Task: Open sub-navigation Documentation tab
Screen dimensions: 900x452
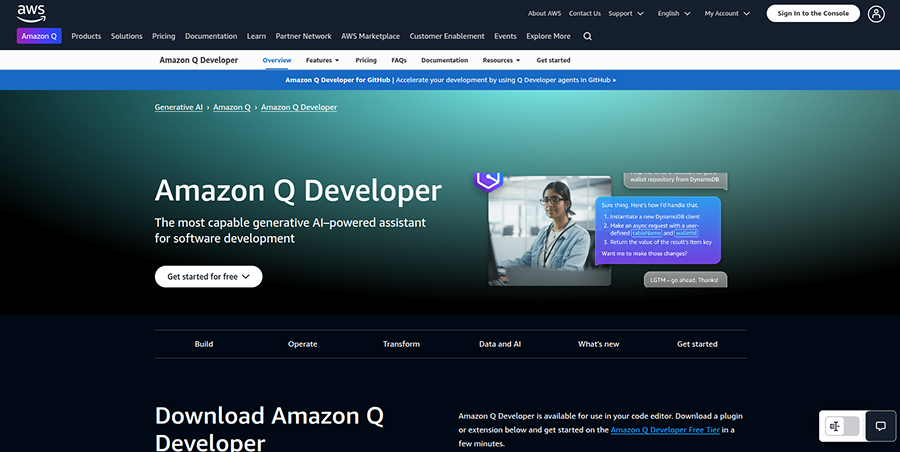Action: point(444,60)
